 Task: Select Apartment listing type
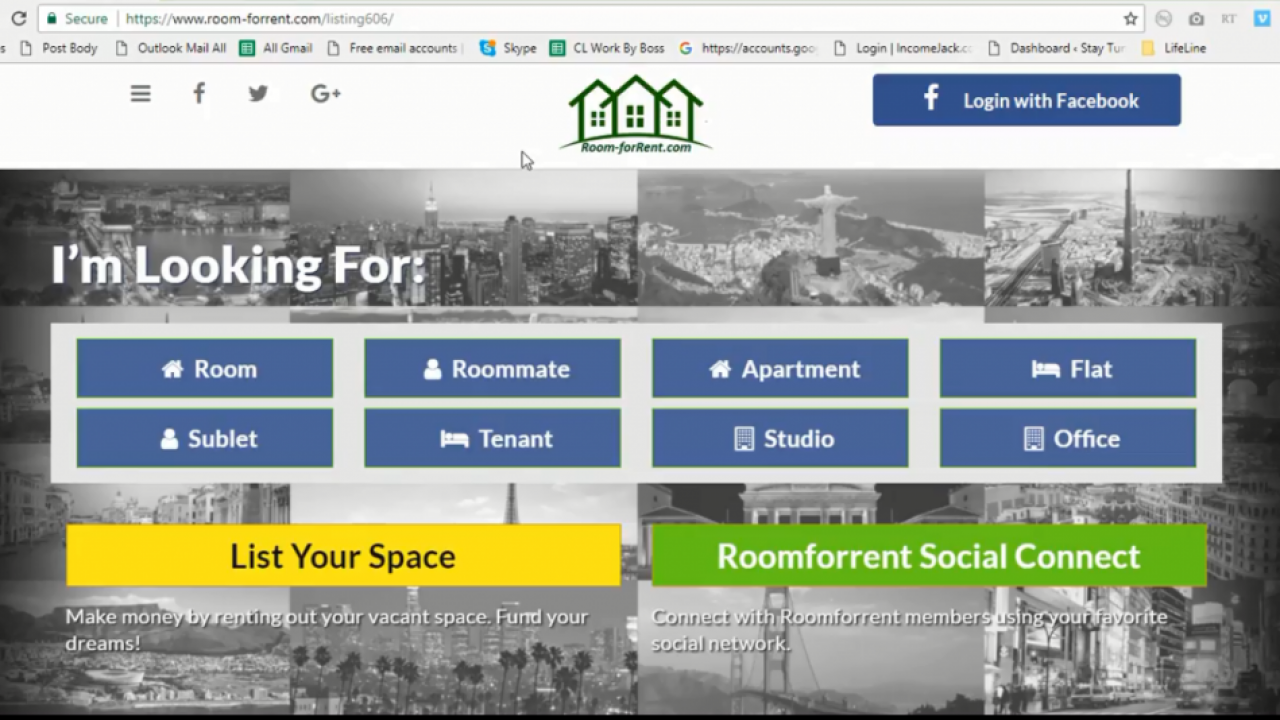780,369
